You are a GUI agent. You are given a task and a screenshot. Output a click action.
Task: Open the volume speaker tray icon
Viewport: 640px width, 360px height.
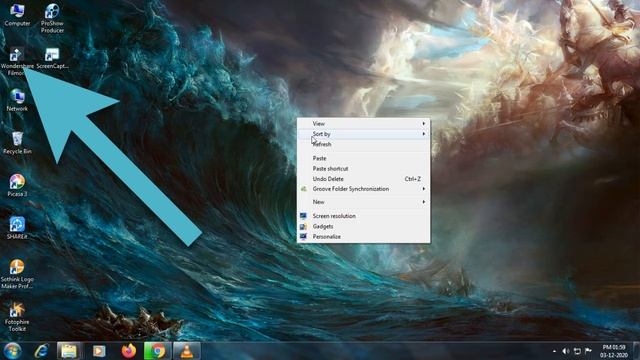[565, 351]
